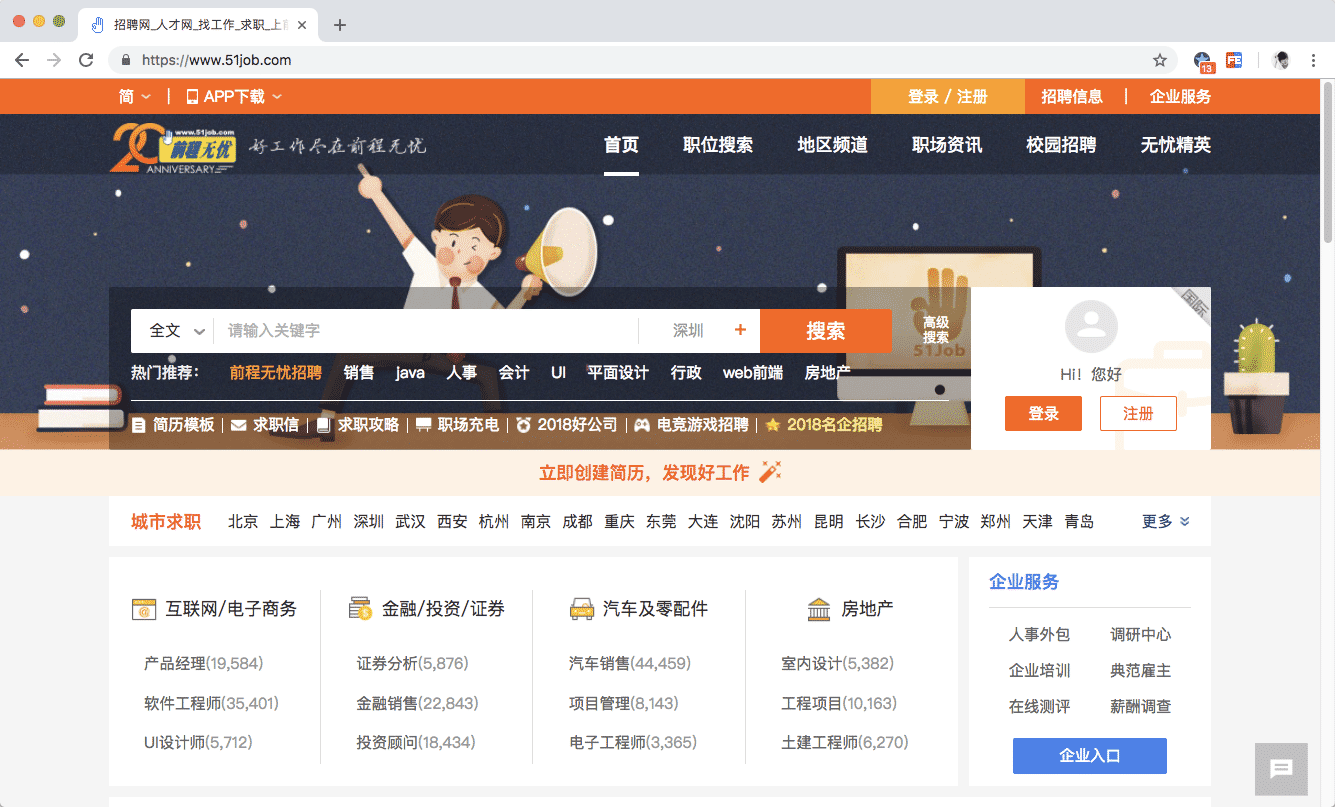1335x807 pixels.
Task: Open 高级搜索 advanced search
Action: (x=936, y=330)
